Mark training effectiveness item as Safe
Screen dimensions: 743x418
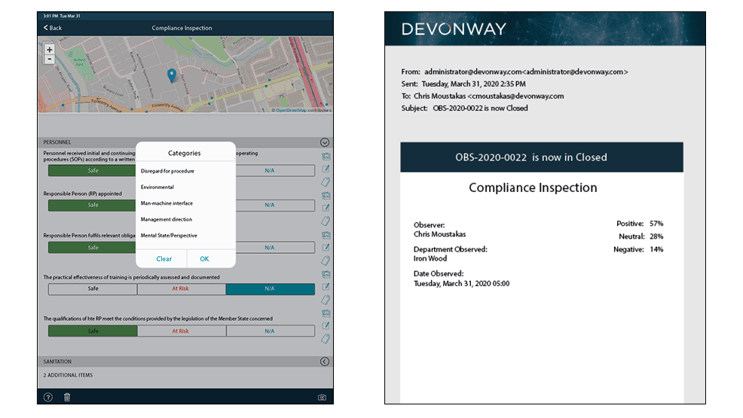93,289
